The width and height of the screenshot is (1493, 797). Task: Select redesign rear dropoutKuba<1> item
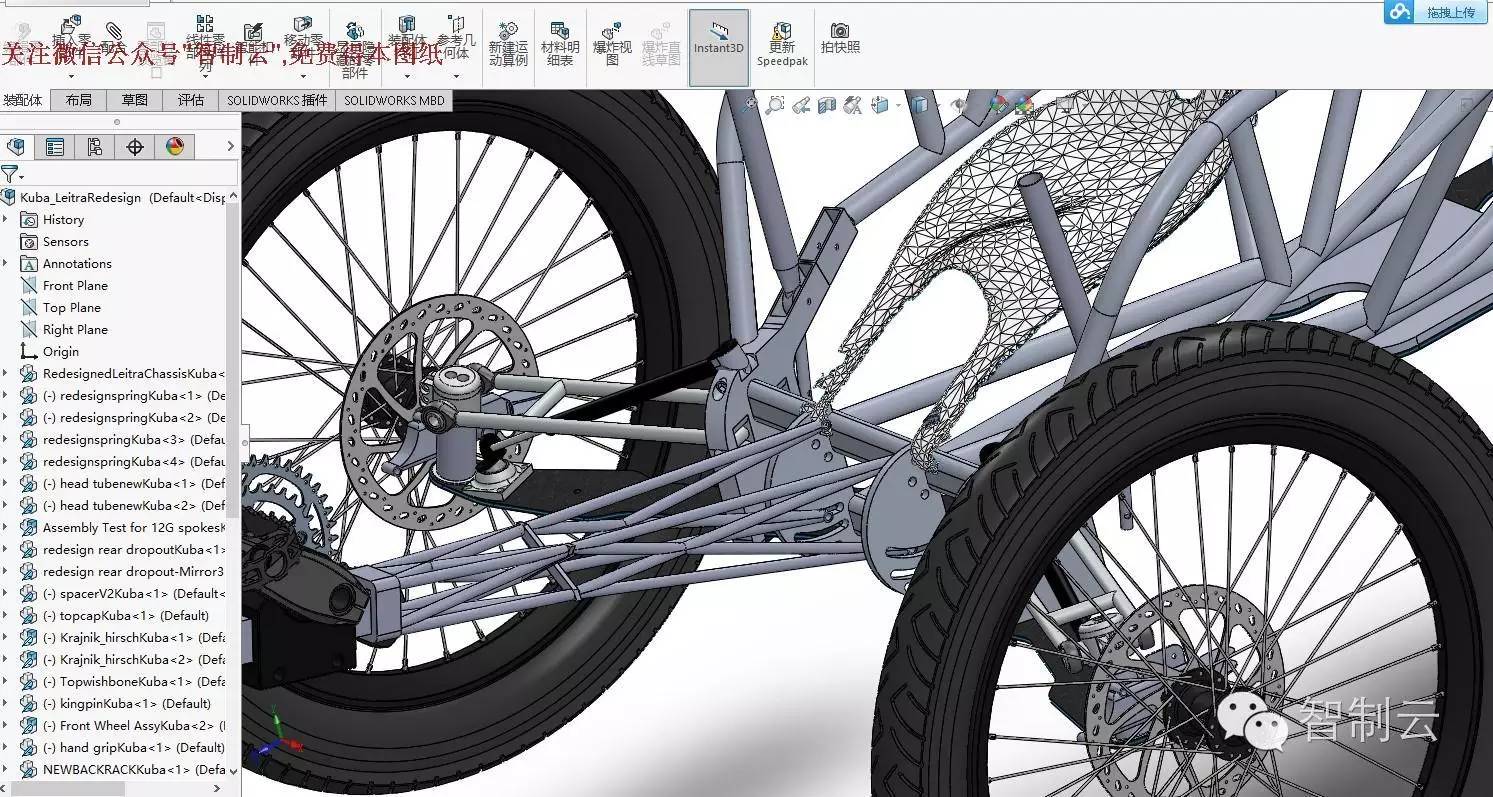[x=134, y=550]
